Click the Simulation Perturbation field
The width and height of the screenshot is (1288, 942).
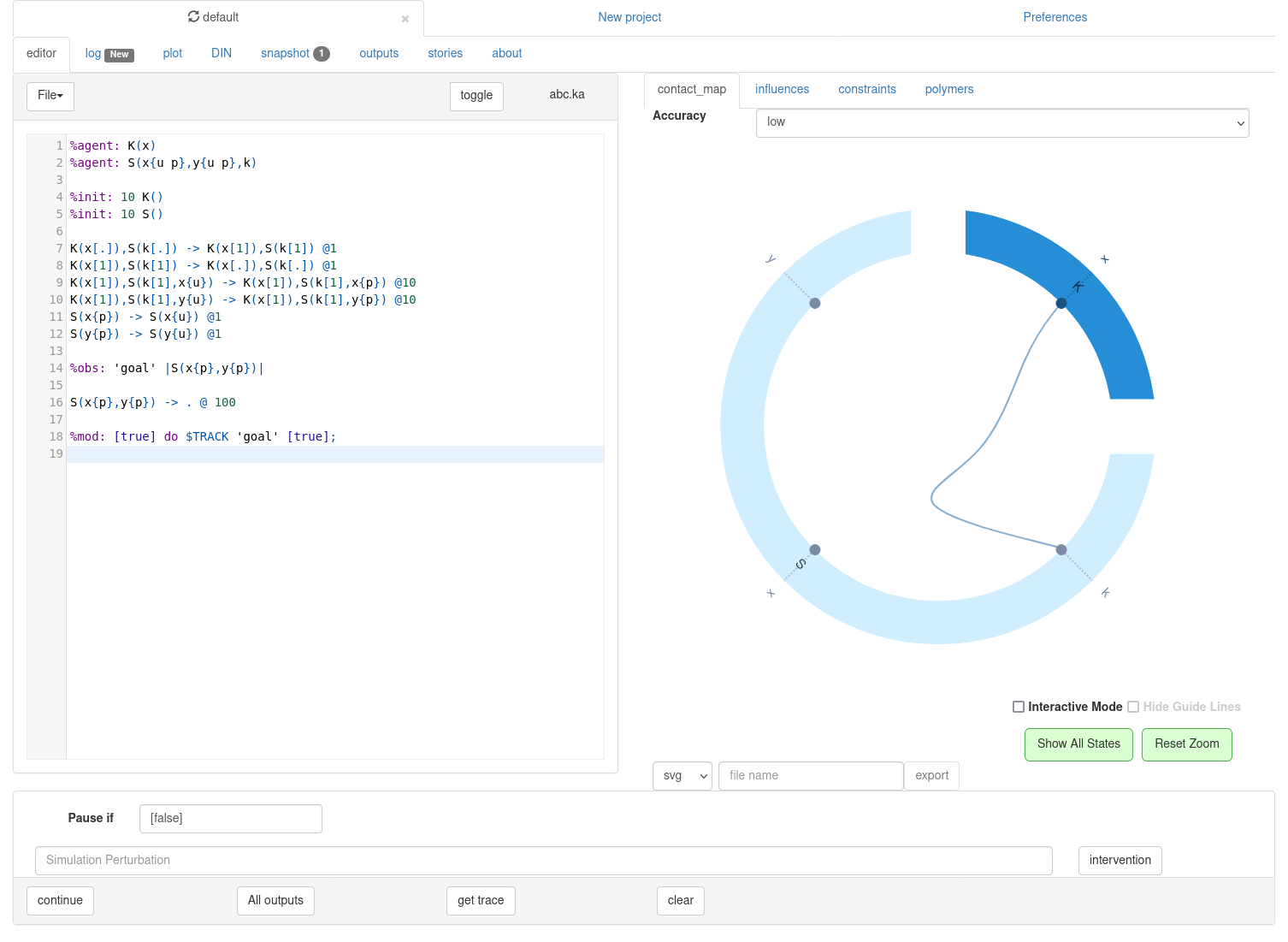pyautogui.click(x=544, y=861)
